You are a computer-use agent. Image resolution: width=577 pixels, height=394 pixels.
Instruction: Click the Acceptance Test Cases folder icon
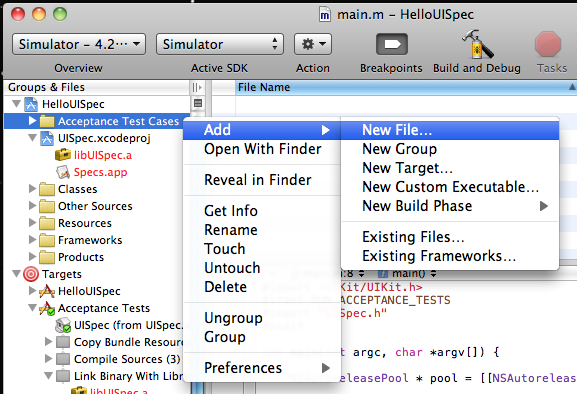(47, 121)
